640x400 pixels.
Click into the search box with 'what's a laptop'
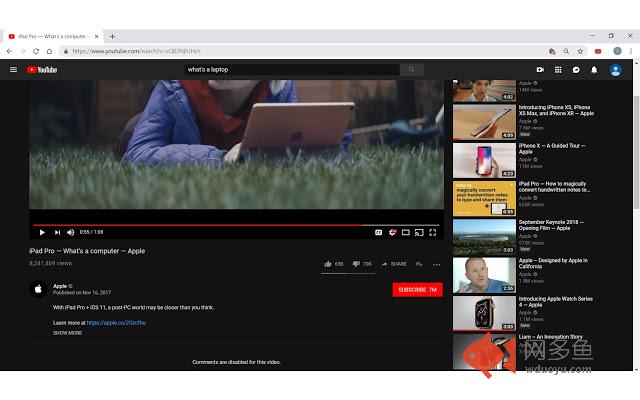coord(291,70)
